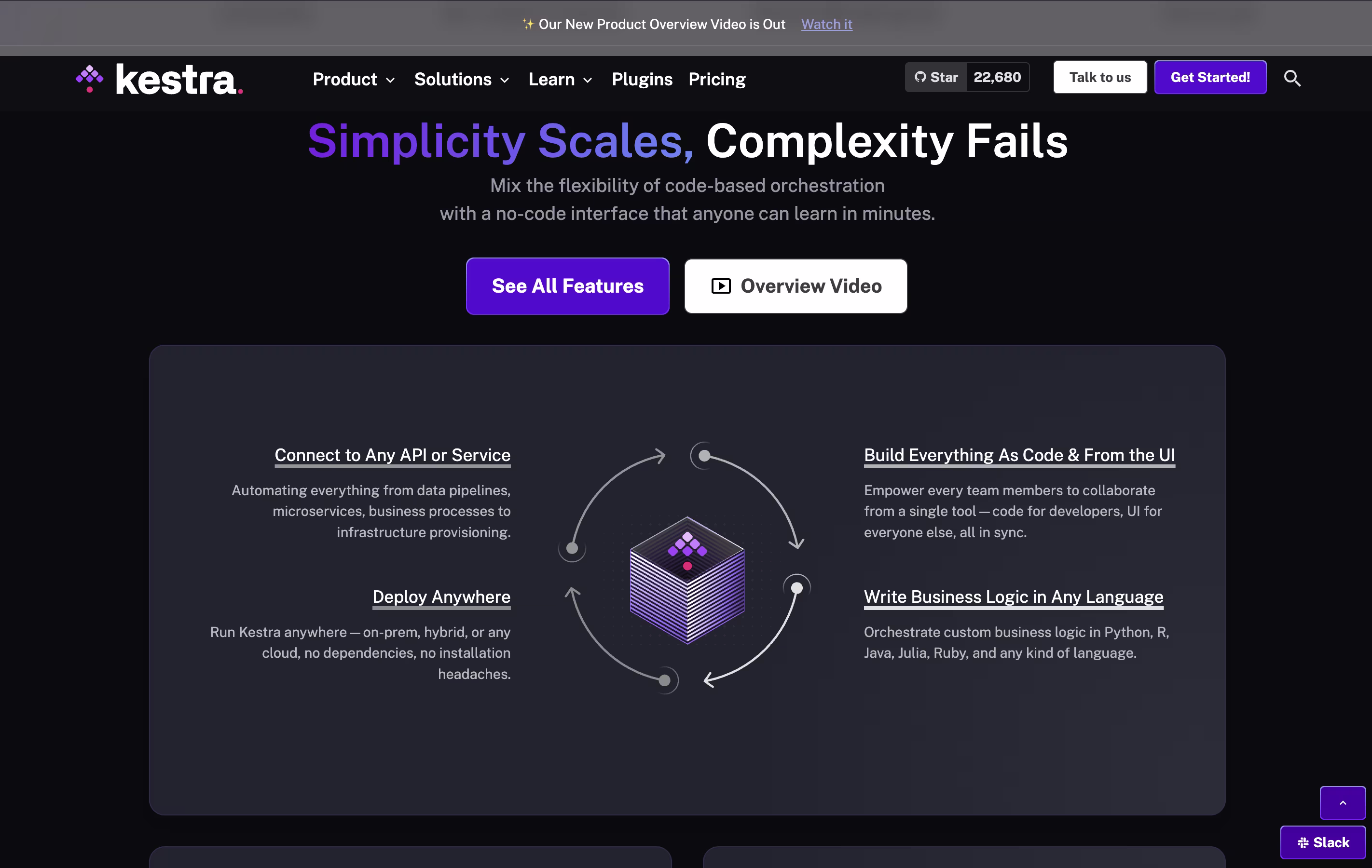Click the Kestra logo
The width and height of the screenshot is (1372, 868).
[160, 79]
